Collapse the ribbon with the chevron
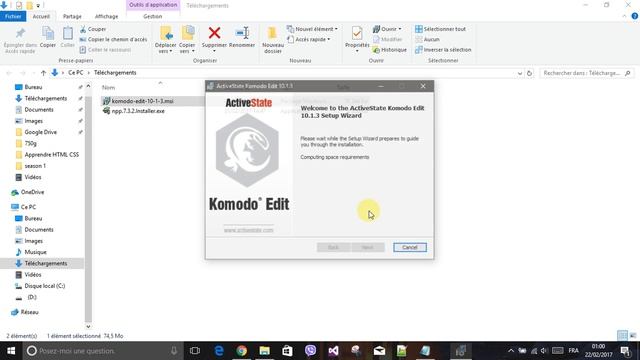The width and height of the screenshot is (640, 360). (x=624, y=16)
